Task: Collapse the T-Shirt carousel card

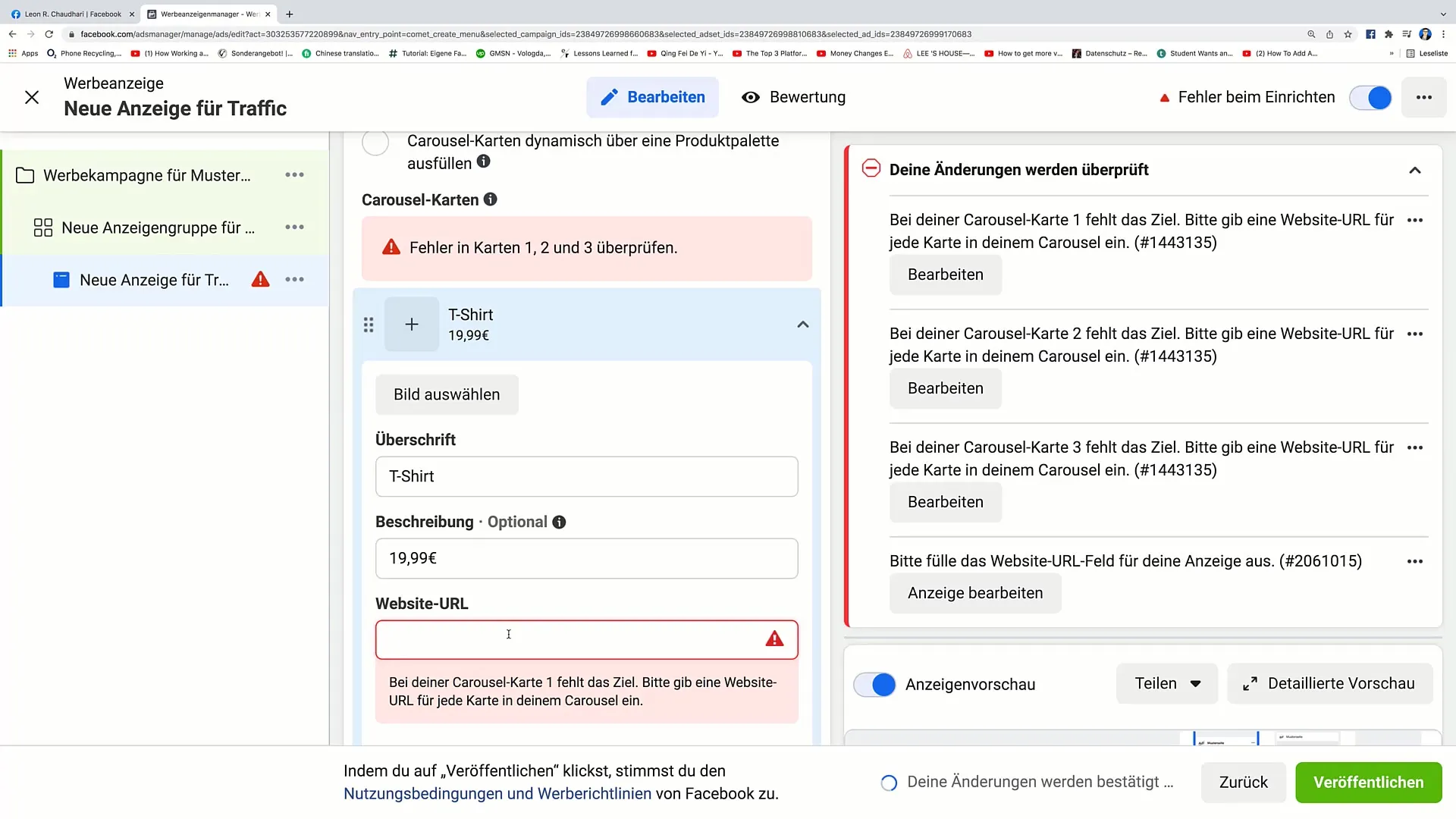Action: pos(803,325)
